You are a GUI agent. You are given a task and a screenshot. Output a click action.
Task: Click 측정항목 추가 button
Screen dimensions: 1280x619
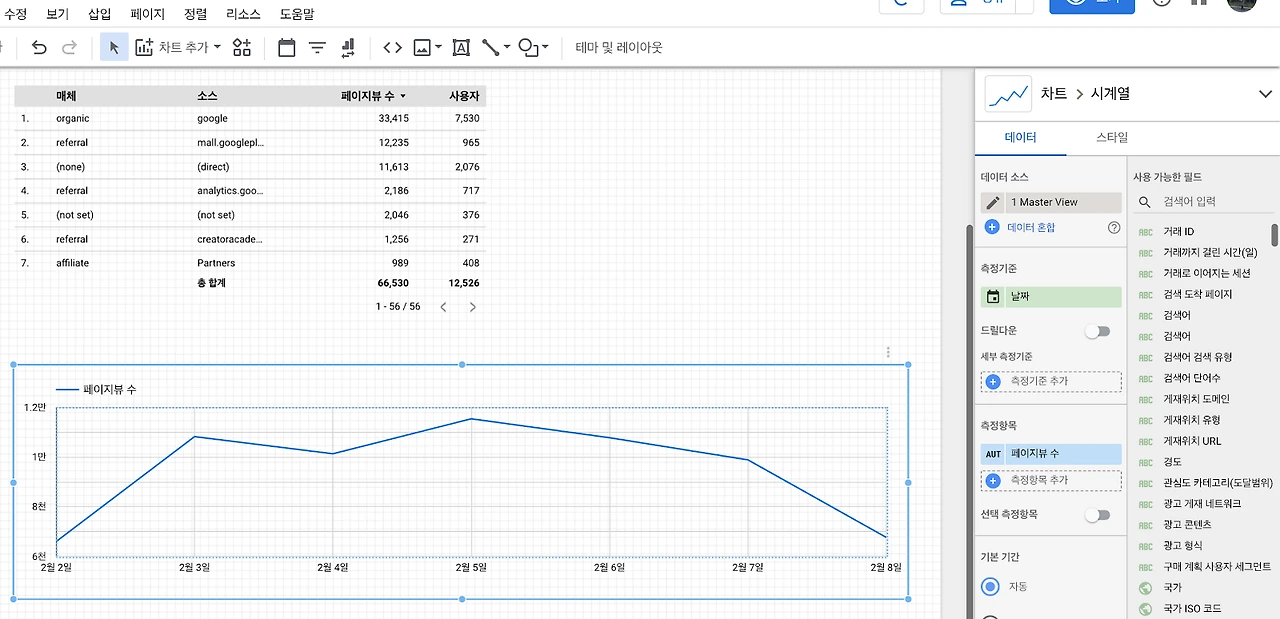pyautogui.click(x=1051, y=480)
